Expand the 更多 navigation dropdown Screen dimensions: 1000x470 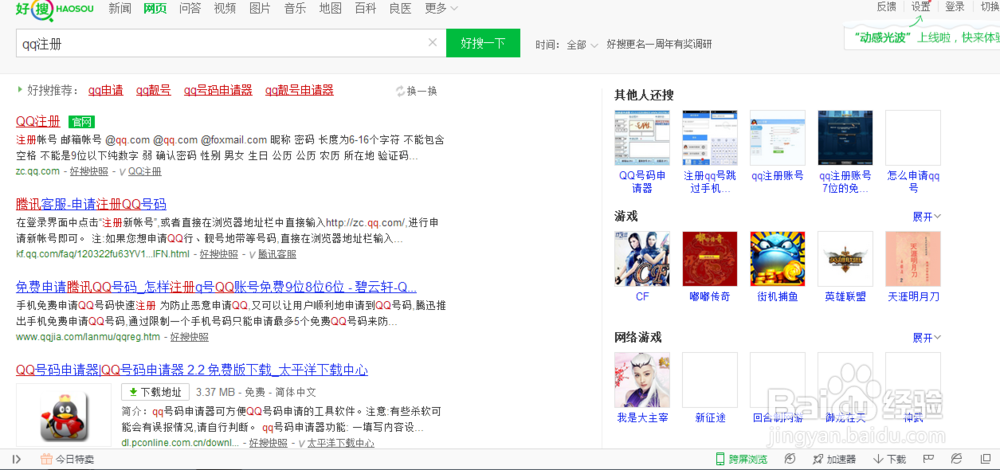coord(441,9)
